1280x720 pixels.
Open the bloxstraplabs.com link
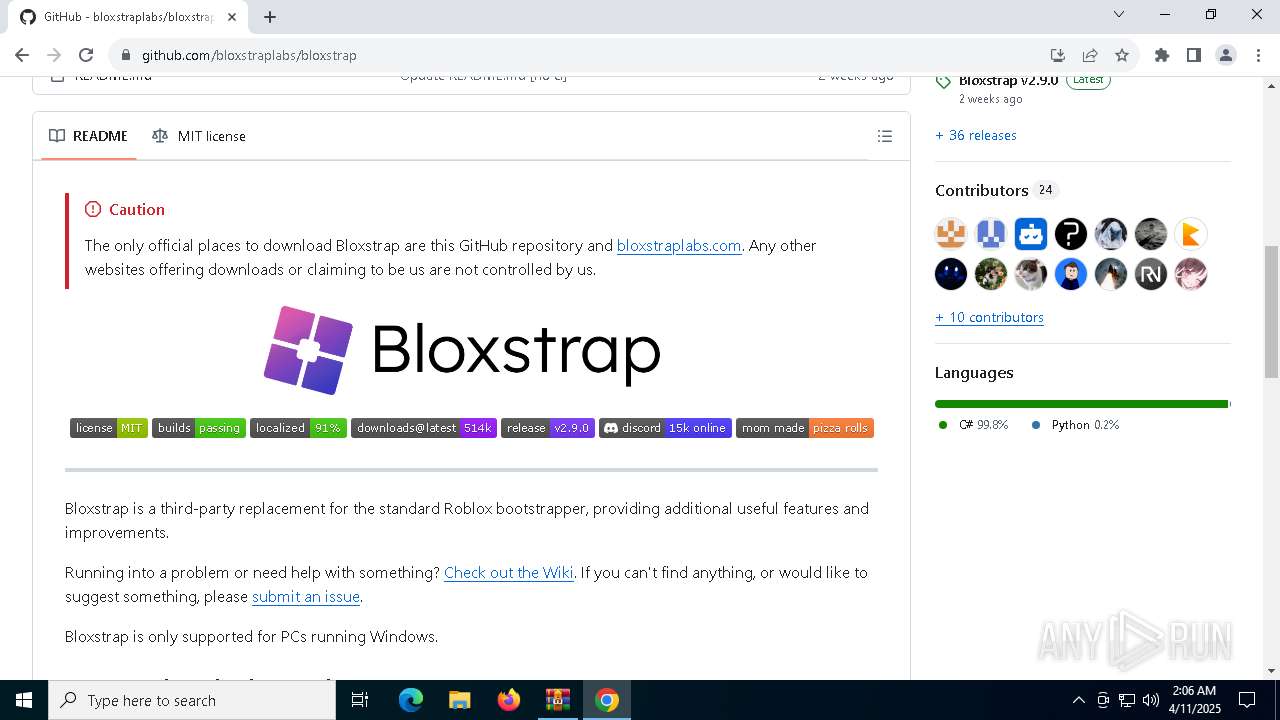tap(679, 245)
